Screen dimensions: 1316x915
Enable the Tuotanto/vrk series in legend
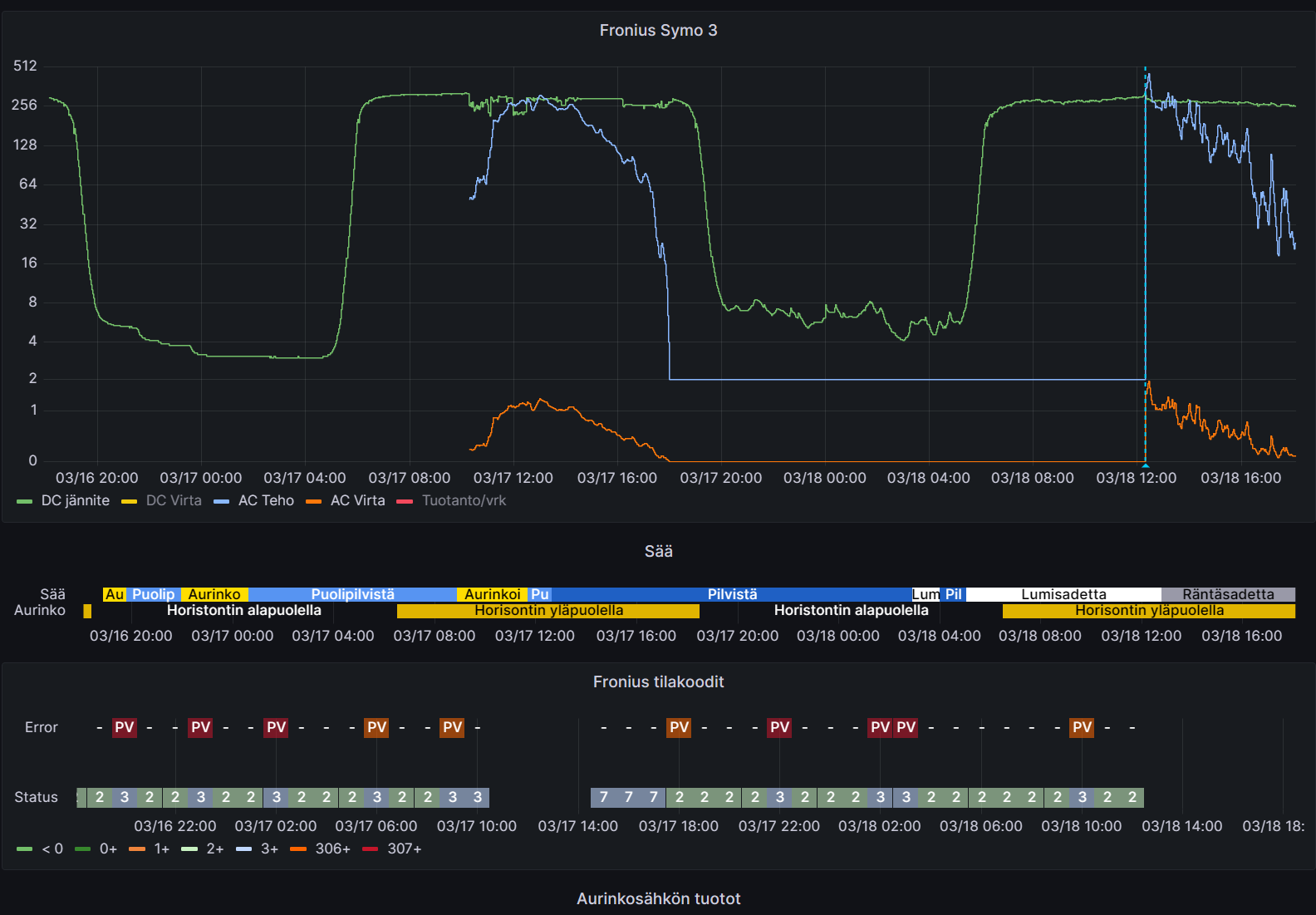pos(464,500)
